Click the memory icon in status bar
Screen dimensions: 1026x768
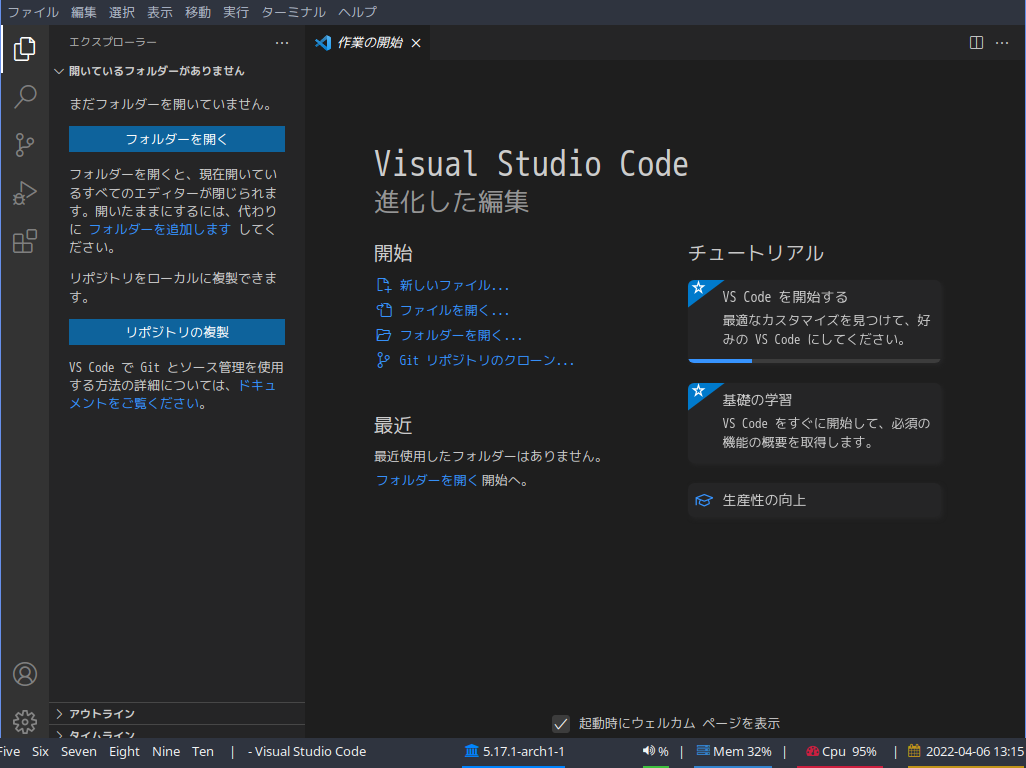click(x=703, y=751)
